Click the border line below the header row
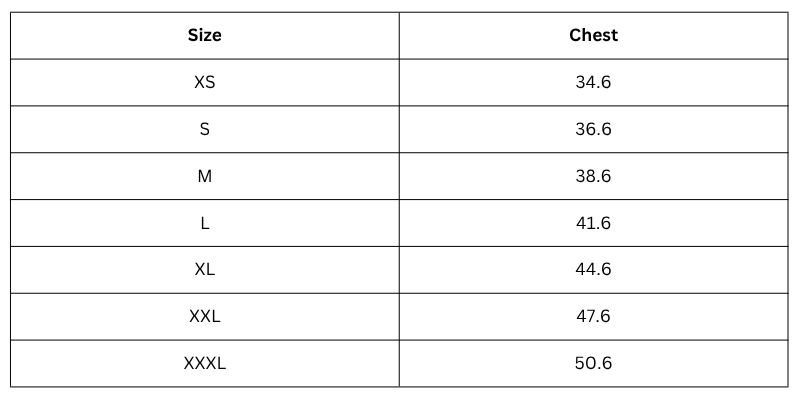800x400 pixels. click(x=399, y=59)
